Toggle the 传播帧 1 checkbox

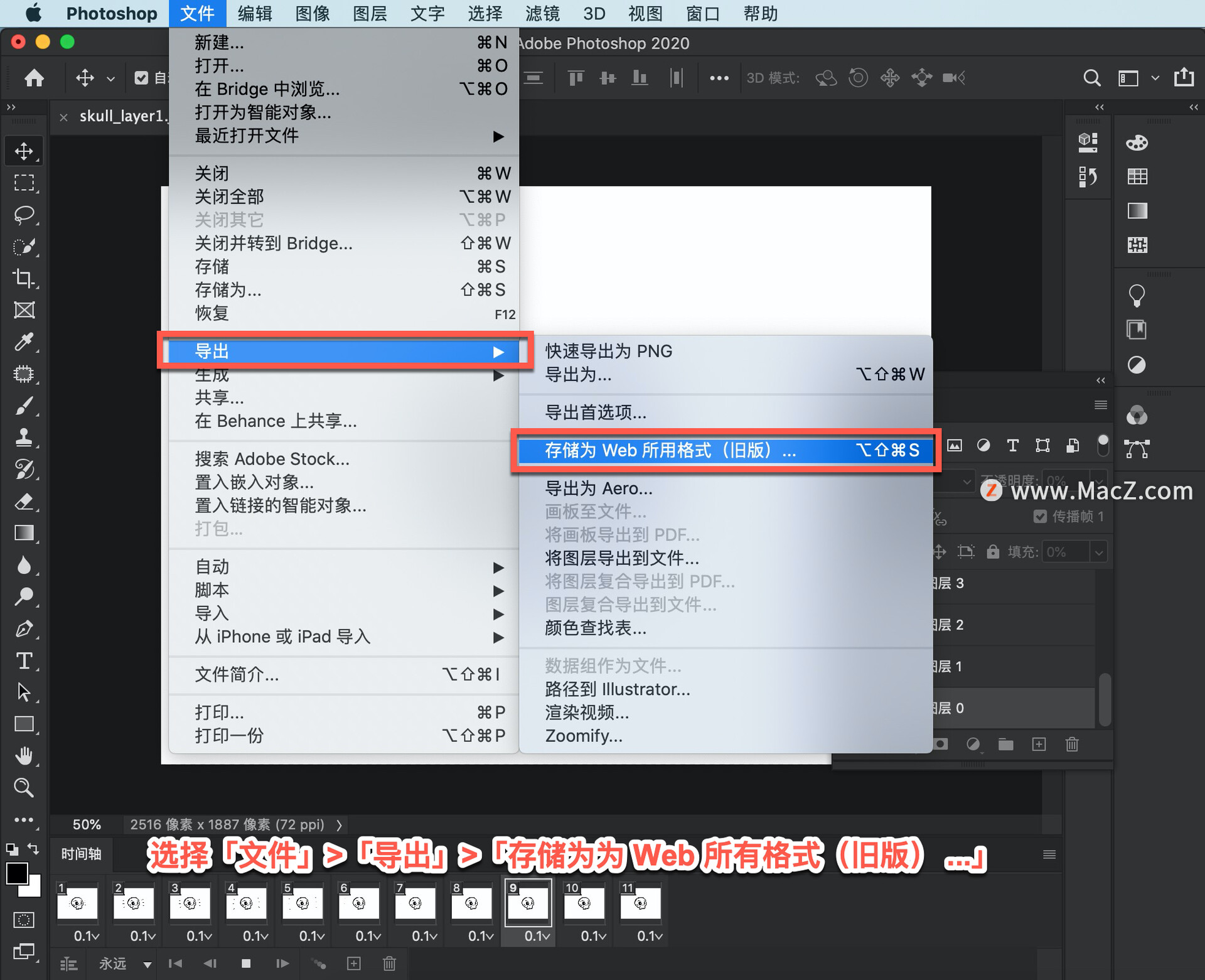1040,517
